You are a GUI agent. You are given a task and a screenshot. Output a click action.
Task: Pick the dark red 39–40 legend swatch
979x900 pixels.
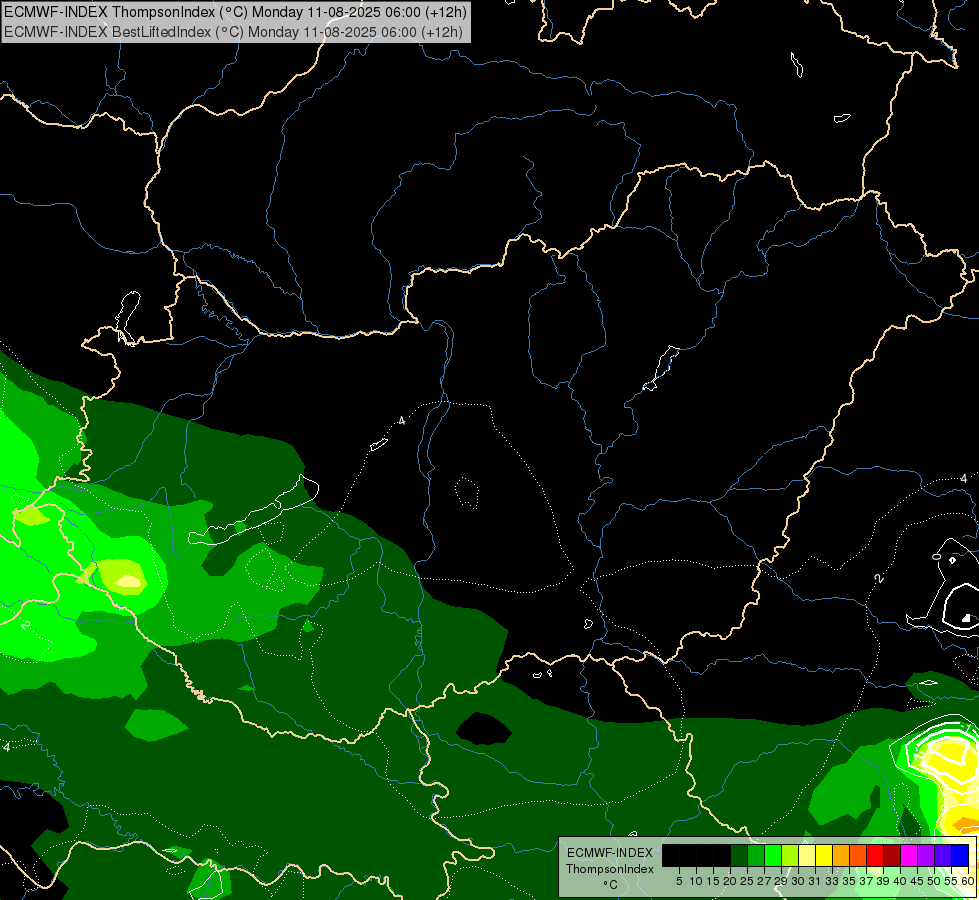[892, 855]
